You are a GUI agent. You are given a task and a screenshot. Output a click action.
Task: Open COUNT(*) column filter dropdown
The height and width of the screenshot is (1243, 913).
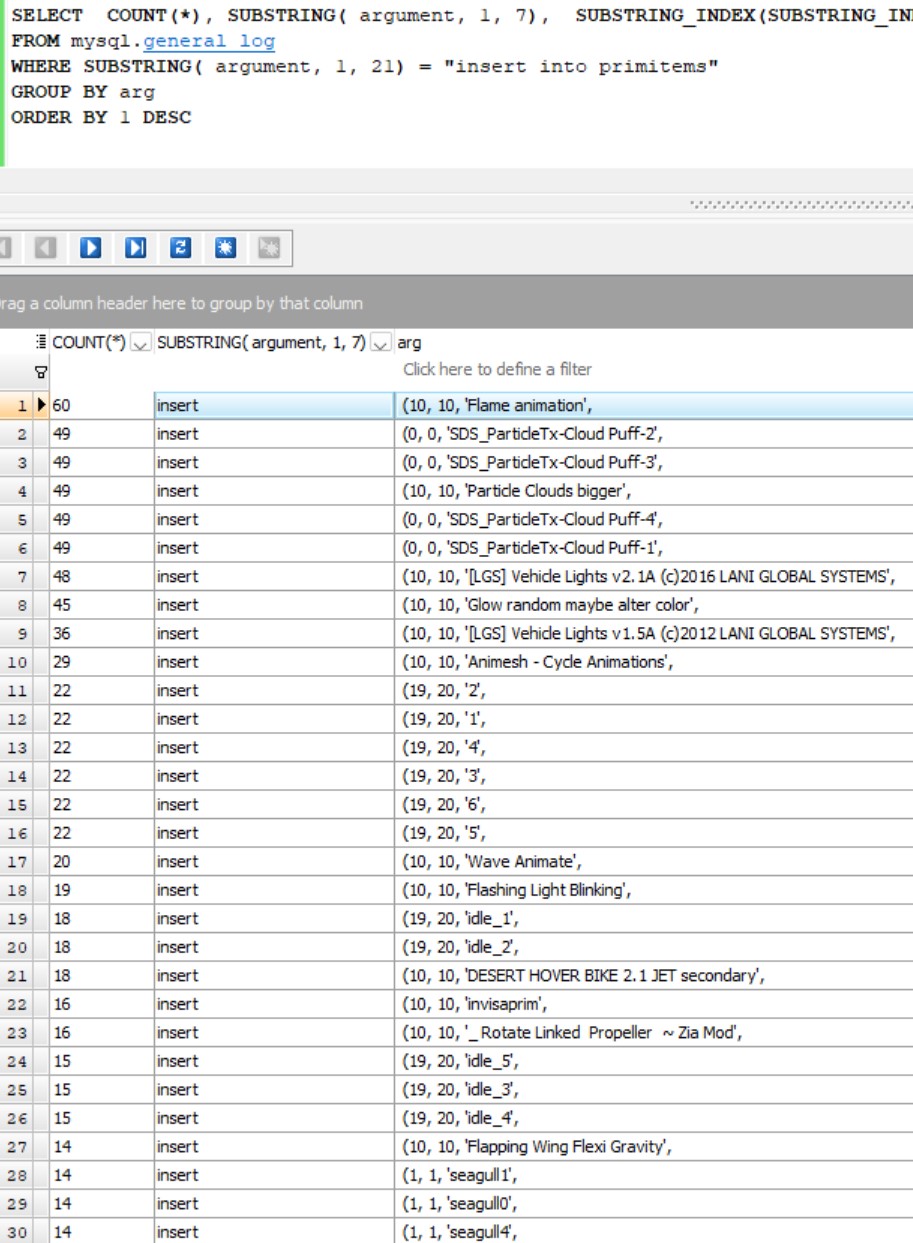[x=141, y=343]
